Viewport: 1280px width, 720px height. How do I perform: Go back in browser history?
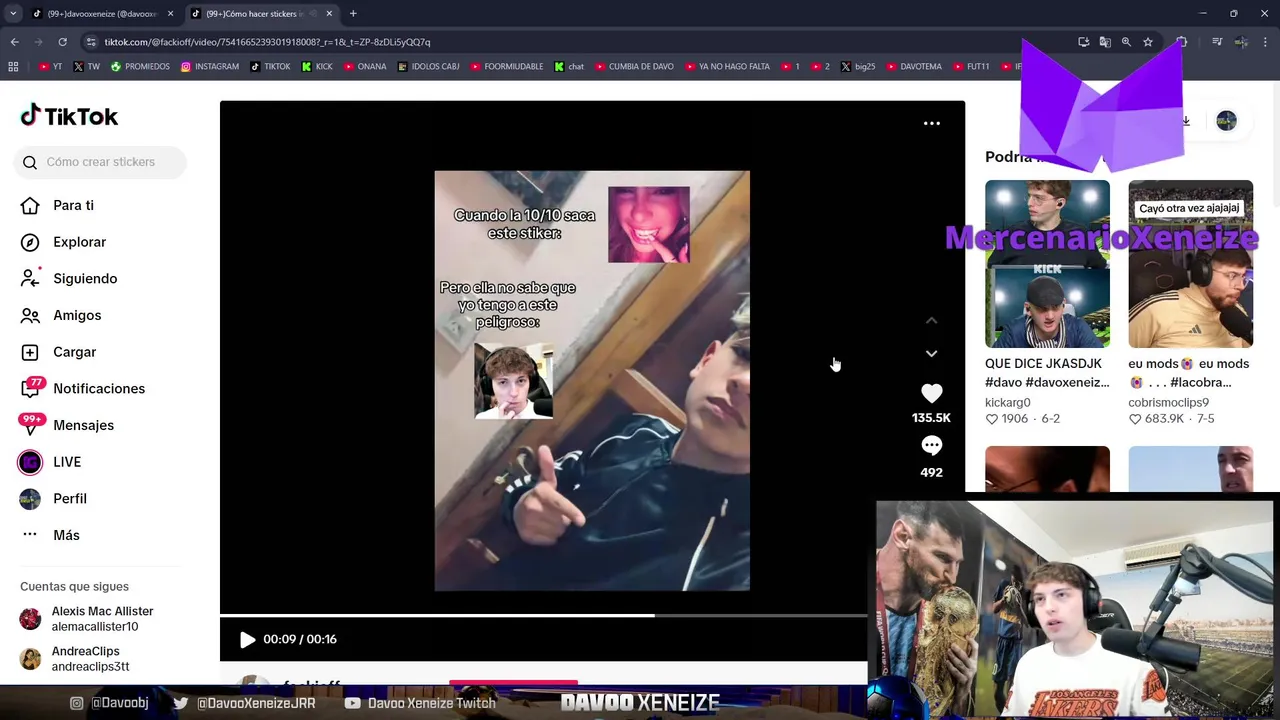coord(14,42)
